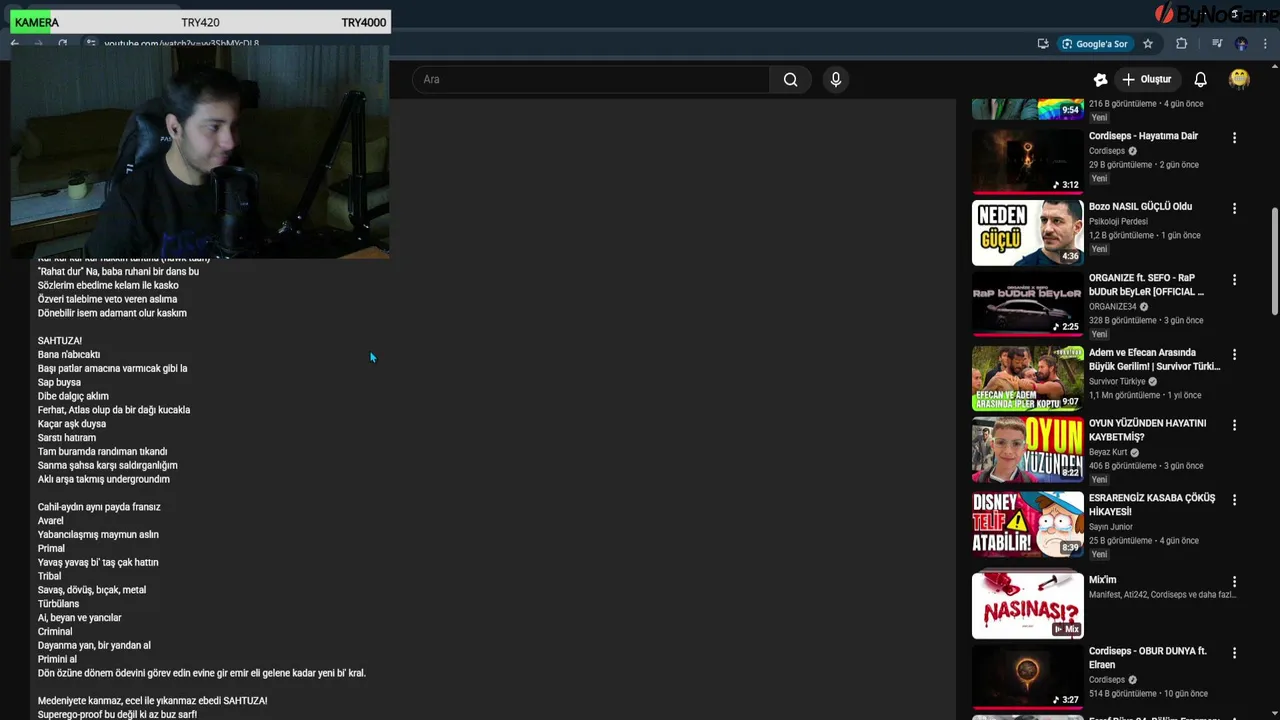Open the NEDEN GÜÇLÜ video thumbnail
The image size is (1280, 720).
click(x=1027, y=232)
